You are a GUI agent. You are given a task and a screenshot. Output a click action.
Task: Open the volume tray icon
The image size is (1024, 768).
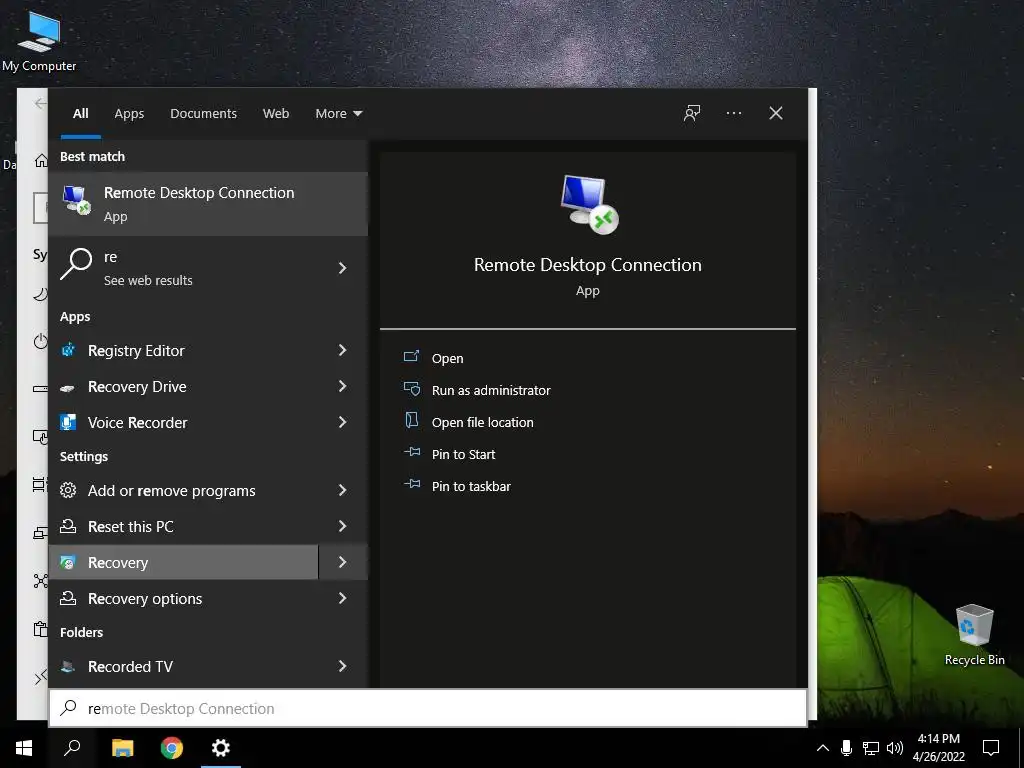point(895,748)
